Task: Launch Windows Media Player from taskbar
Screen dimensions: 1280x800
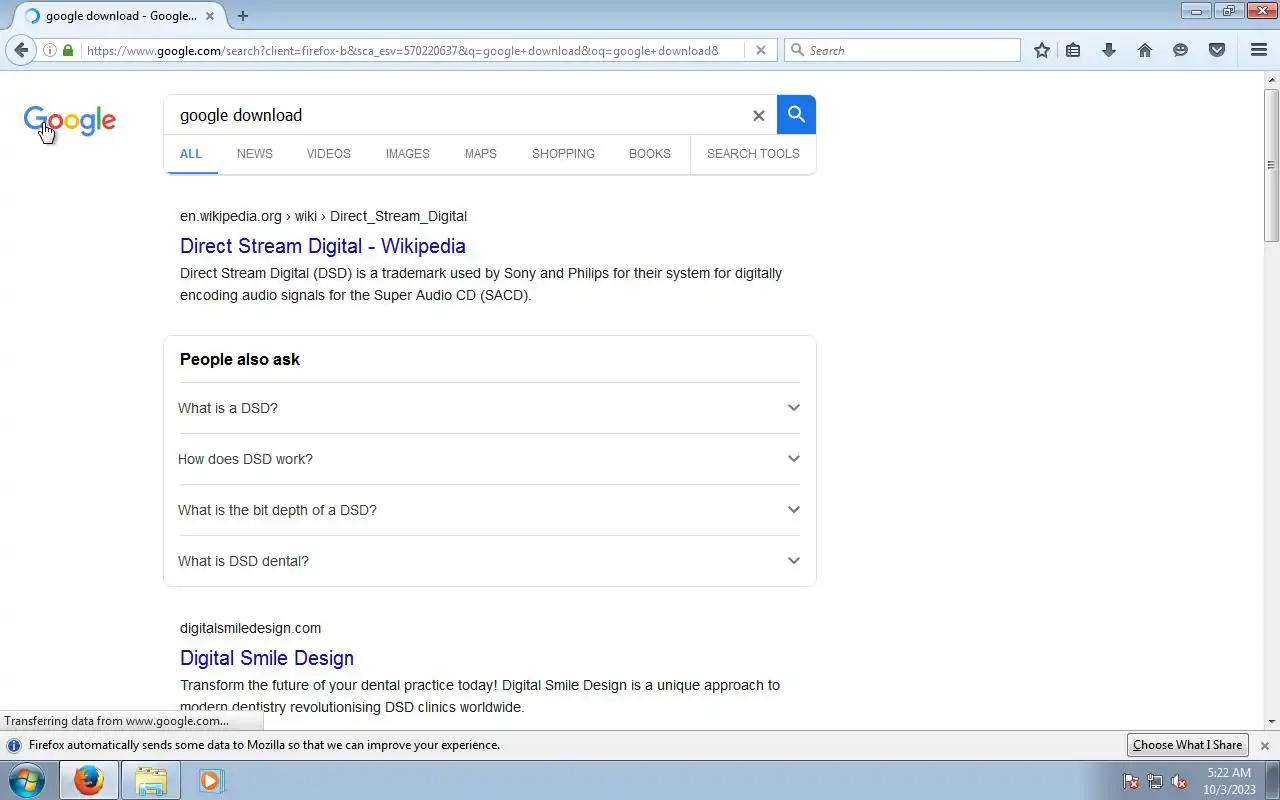Action: [211, 780]
